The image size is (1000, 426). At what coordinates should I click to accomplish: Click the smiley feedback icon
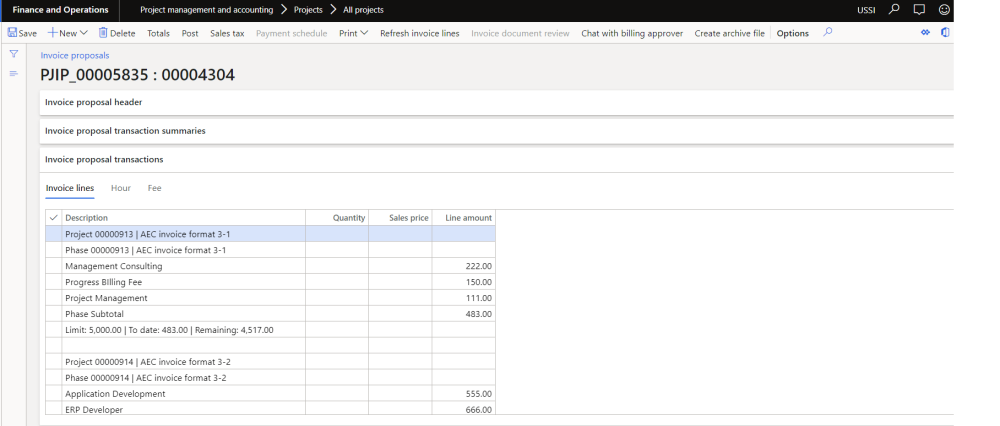tap(945, 10)
